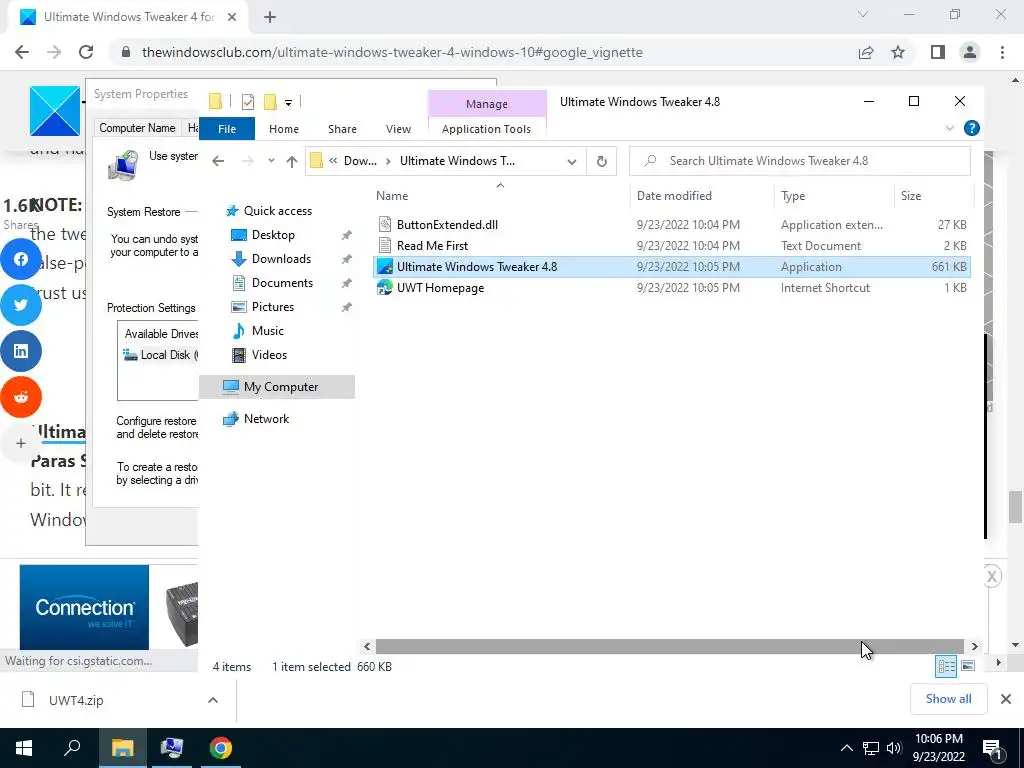Click New Folder icon in Explorer title bar
The image size is (1024, 768).
pyautogui.click(x=270, y=102)
